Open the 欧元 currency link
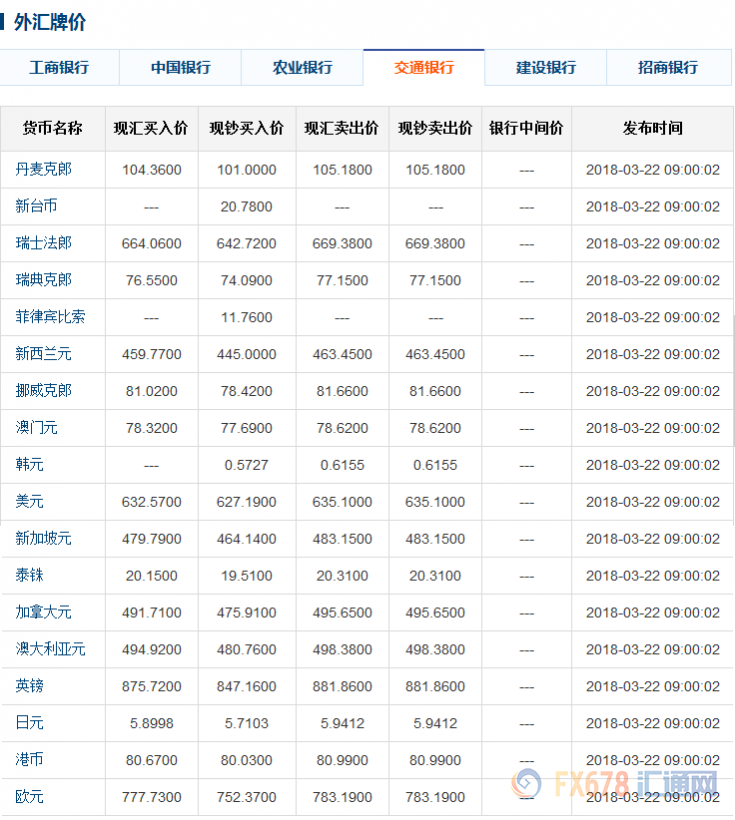Image resolution: width=735 pixels, height=820 pixels. 29,797
